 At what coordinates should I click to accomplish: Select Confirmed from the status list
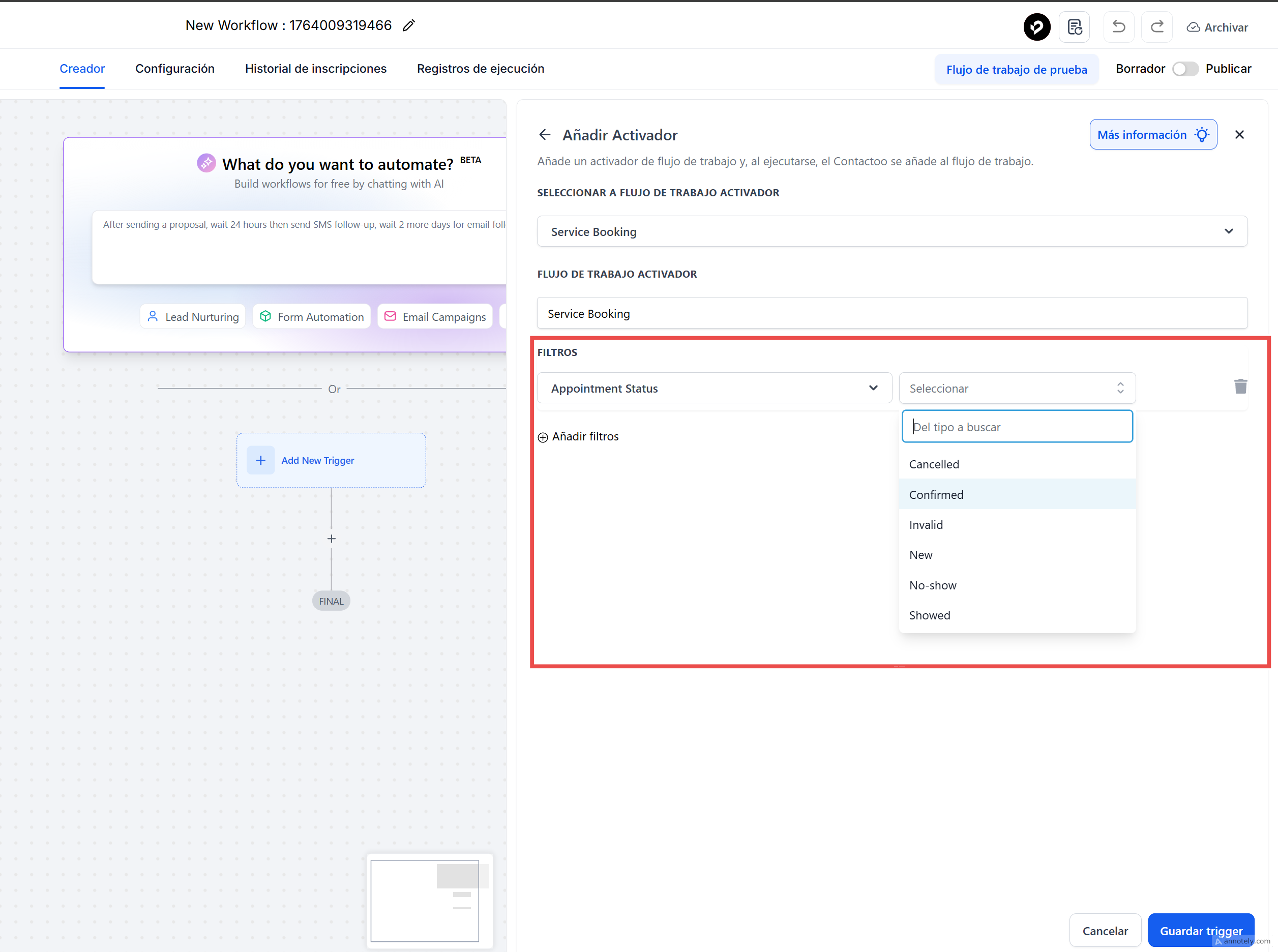click(x=936, y=494)
